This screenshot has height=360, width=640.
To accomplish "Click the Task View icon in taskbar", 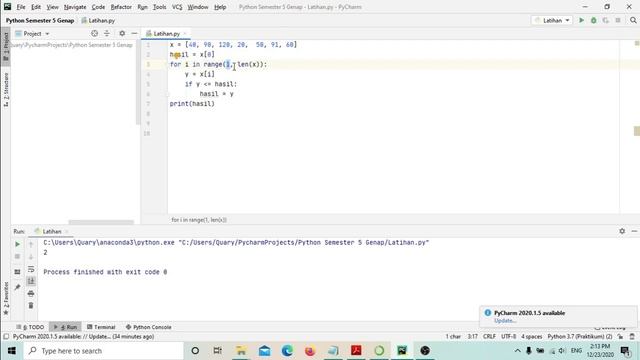I will [218, 351].
